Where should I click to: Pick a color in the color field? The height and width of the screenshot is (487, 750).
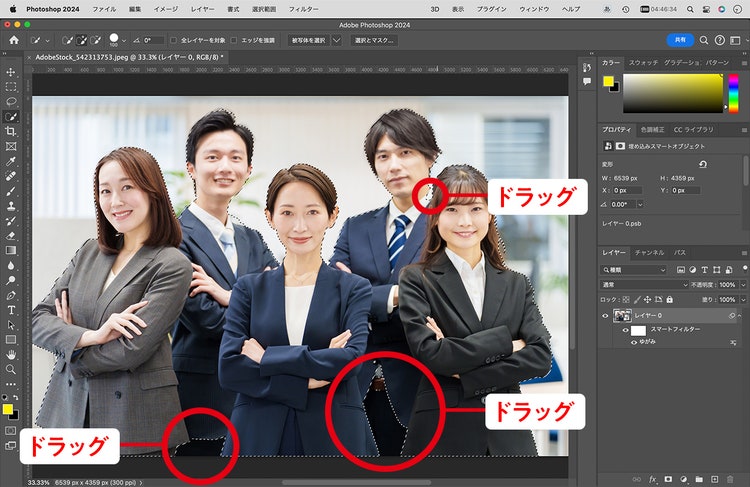(x=673, y=93)
